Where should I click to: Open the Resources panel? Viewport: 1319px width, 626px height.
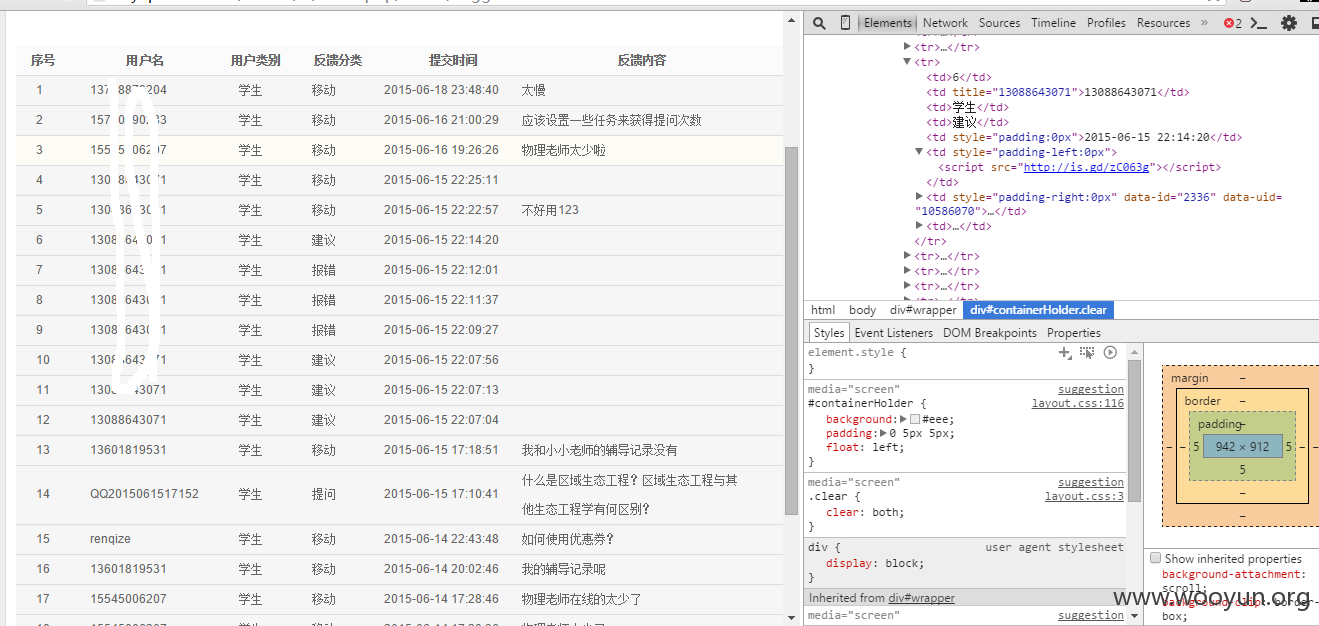pyautogui.click(x=1163, y=23)
